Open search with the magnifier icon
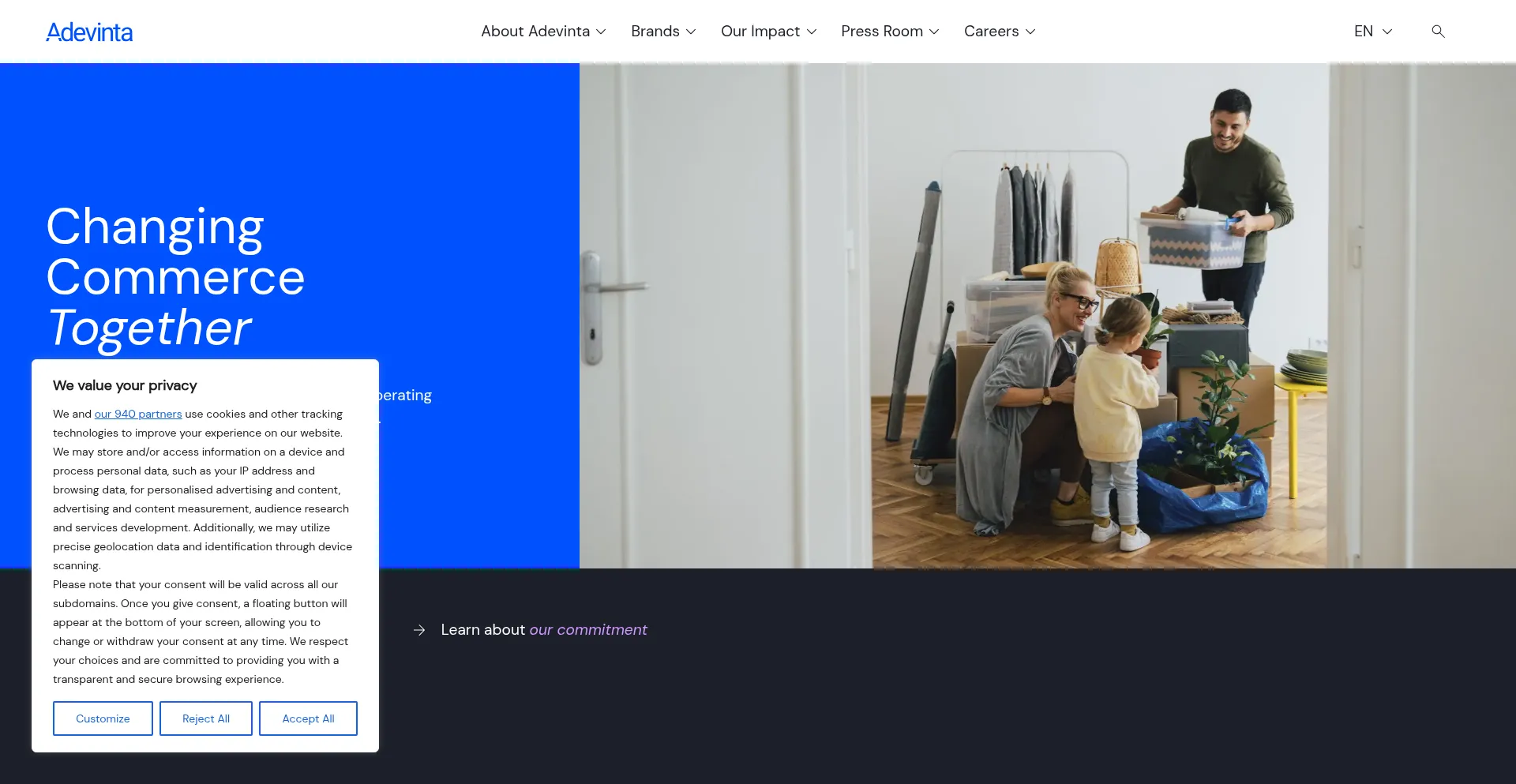This screenshot has width=1516, height=784. tap(1438, 32)
